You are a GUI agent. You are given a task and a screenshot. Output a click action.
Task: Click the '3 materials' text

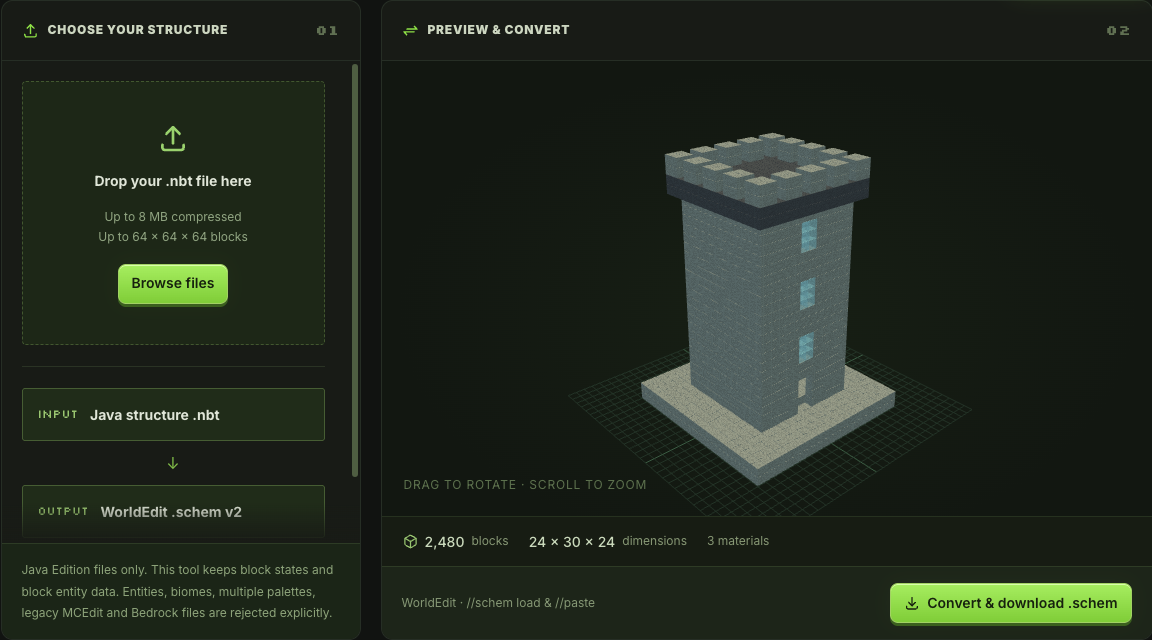pos(738,541)
